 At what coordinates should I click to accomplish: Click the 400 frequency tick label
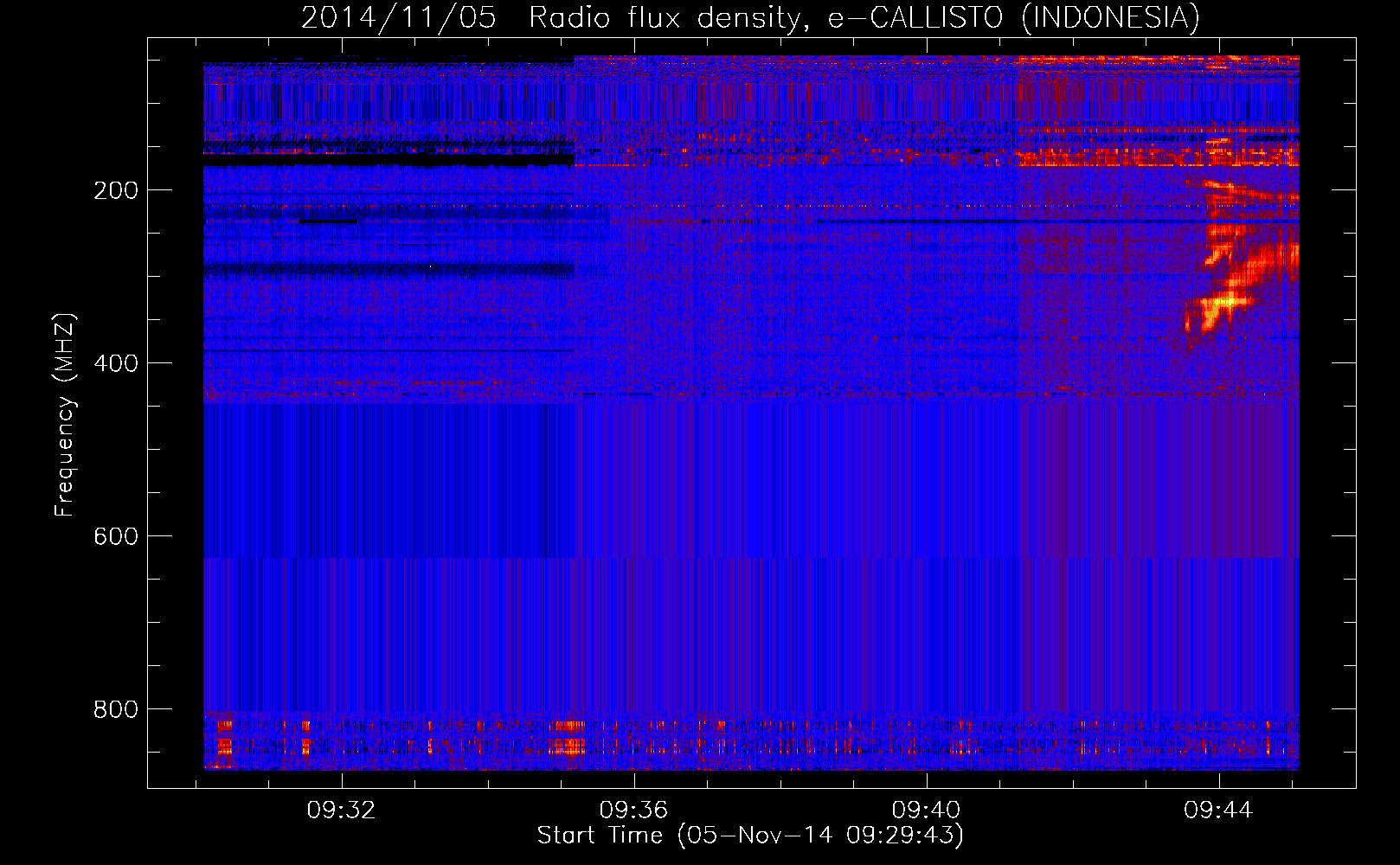tap(116, 363)
